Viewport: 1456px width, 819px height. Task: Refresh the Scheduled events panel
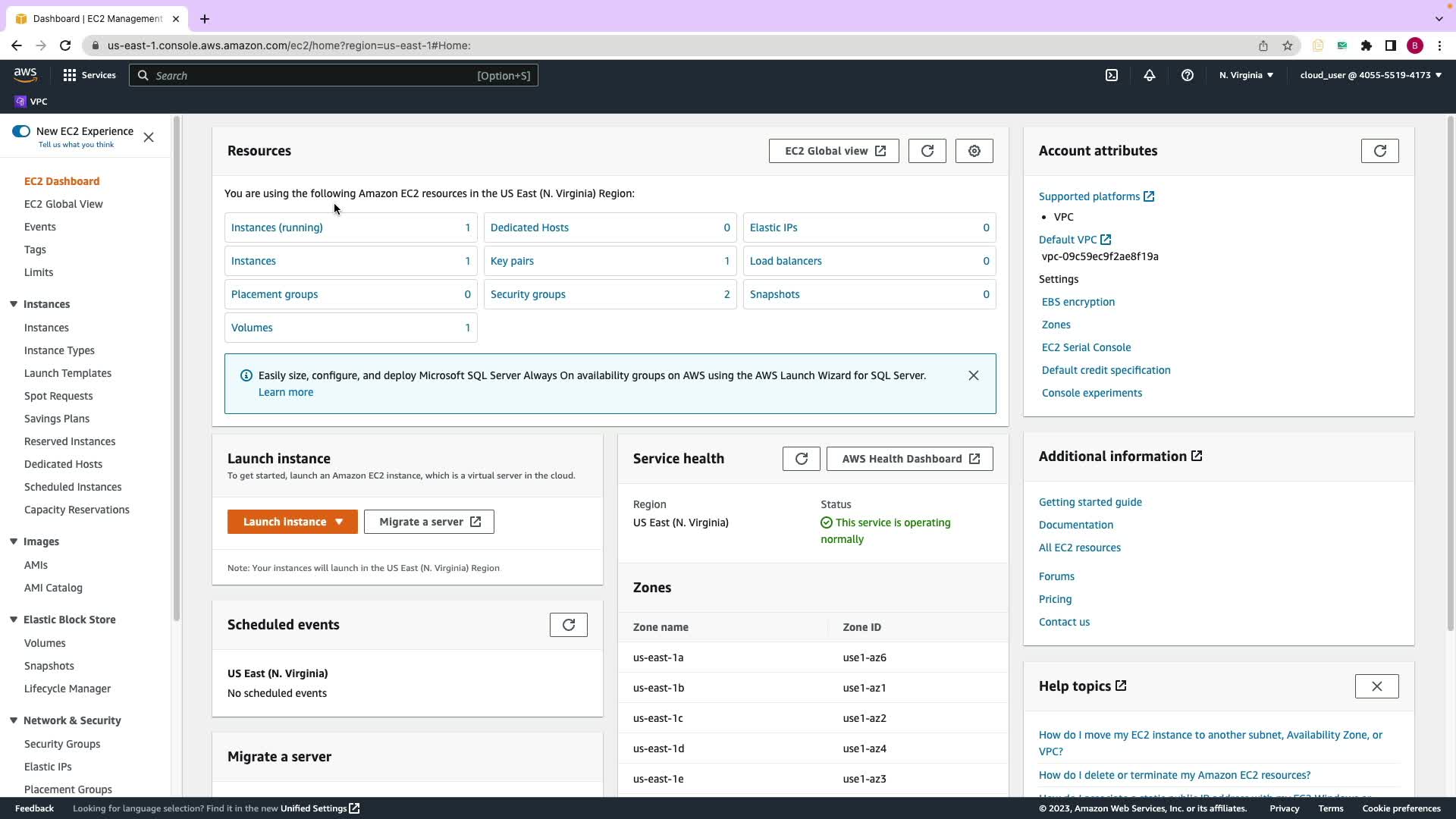pos(568,625)
